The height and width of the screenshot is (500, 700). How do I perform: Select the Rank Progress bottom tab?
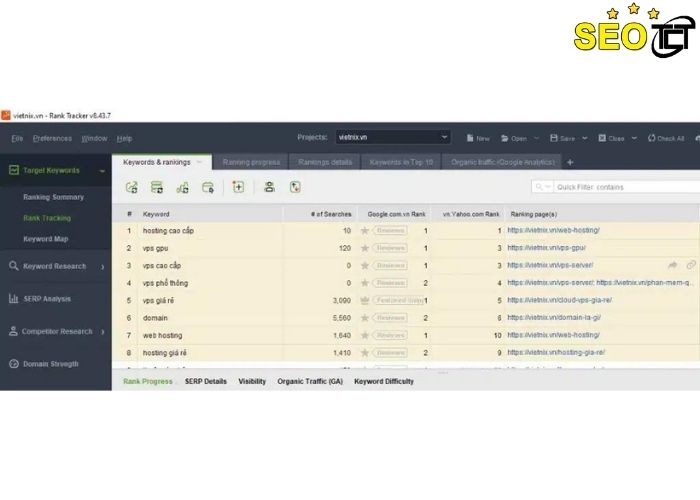pyautogui.click(x=148, y=381)
